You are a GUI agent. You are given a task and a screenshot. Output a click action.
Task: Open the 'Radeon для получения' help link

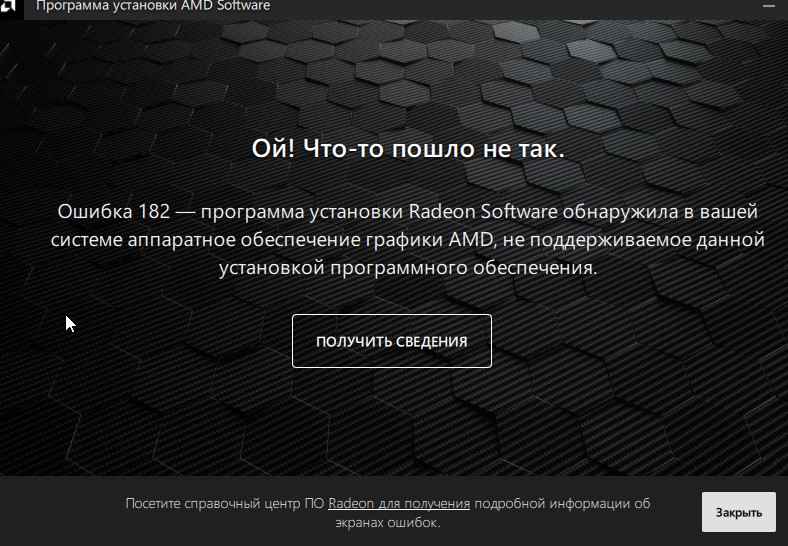[399, 503]
